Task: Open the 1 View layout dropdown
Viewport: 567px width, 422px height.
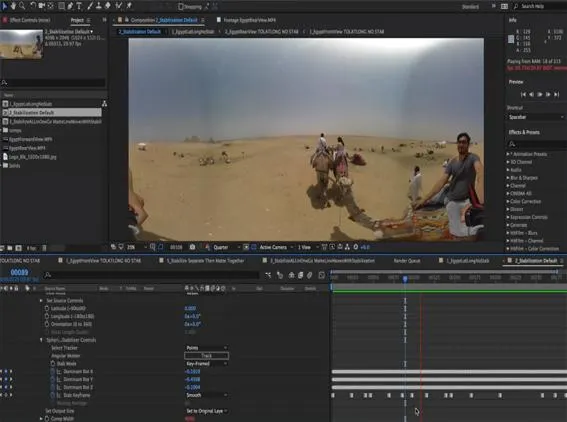Action: pos(308,247)
